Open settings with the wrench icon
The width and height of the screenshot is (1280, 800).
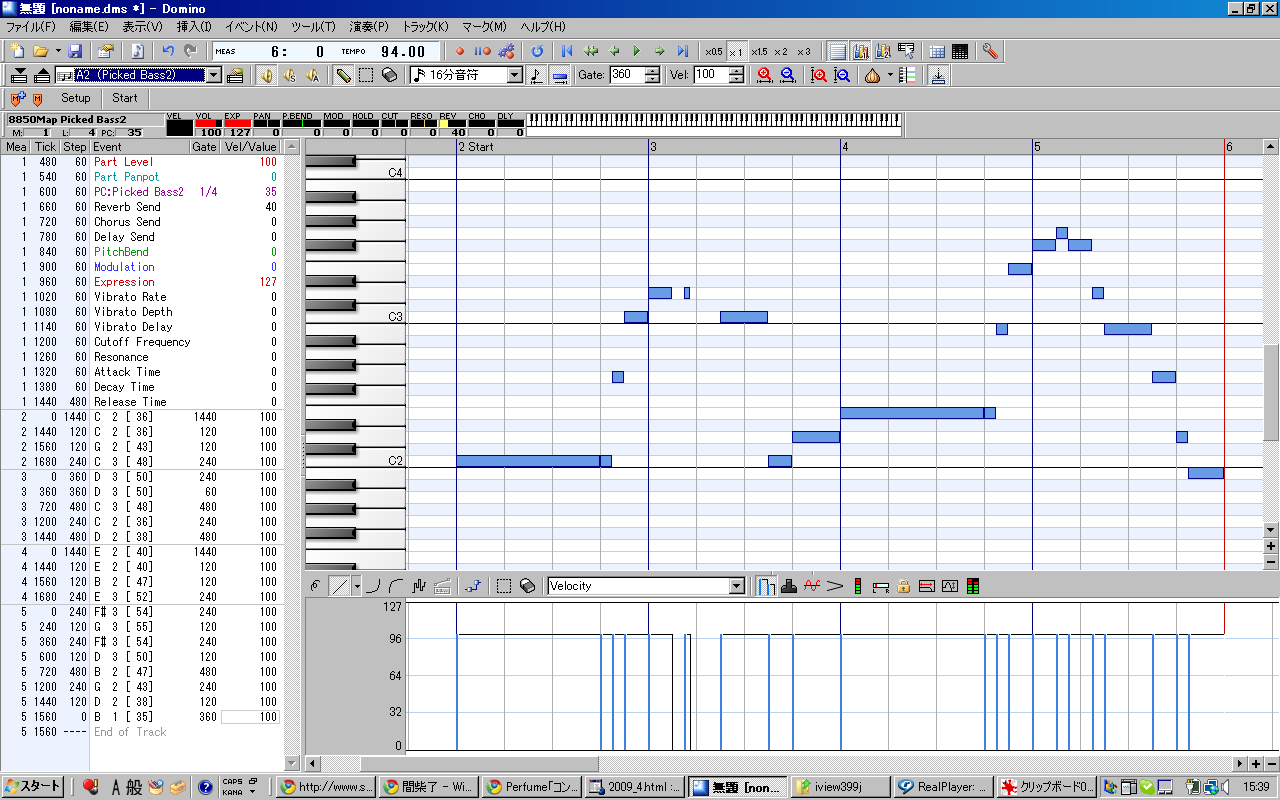(x=990, y=51)
